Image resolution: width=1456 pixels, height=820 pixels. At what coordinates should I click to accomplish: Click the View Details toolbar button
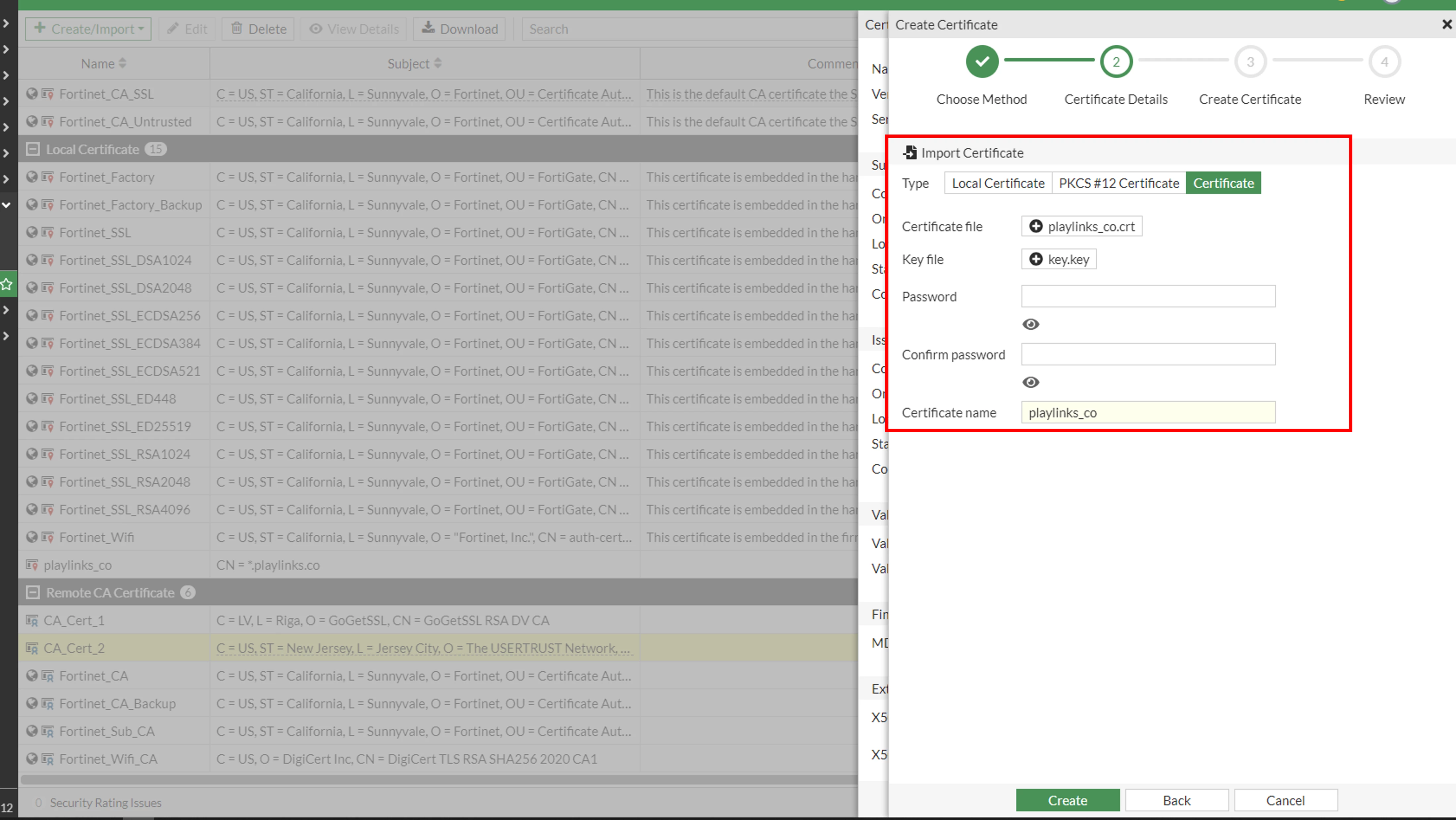pyautogui.click(x=354, y=29)
